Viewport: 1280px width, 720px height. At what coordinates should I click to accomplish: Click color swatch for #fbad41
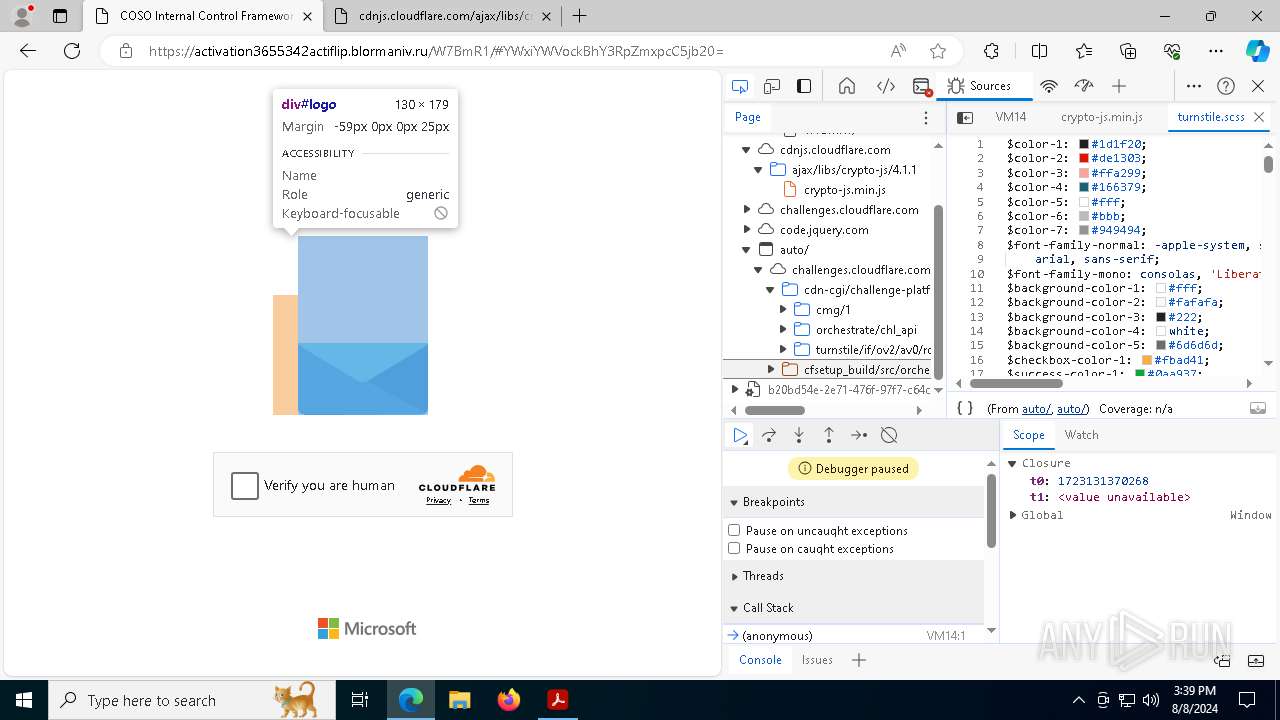point(1147,360)
